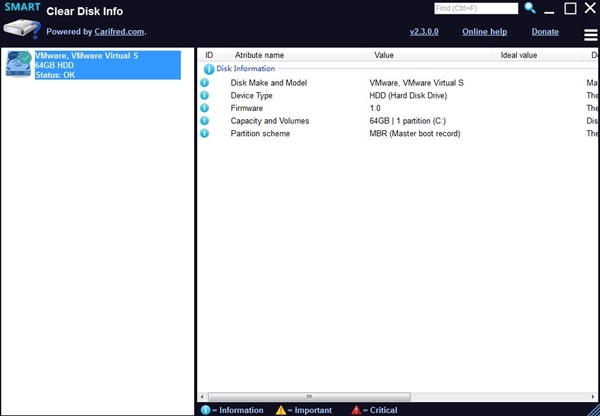Click the 'Status: OK' disk label
This screenshot has width=600, height=416.
click(x=55, y=75)
